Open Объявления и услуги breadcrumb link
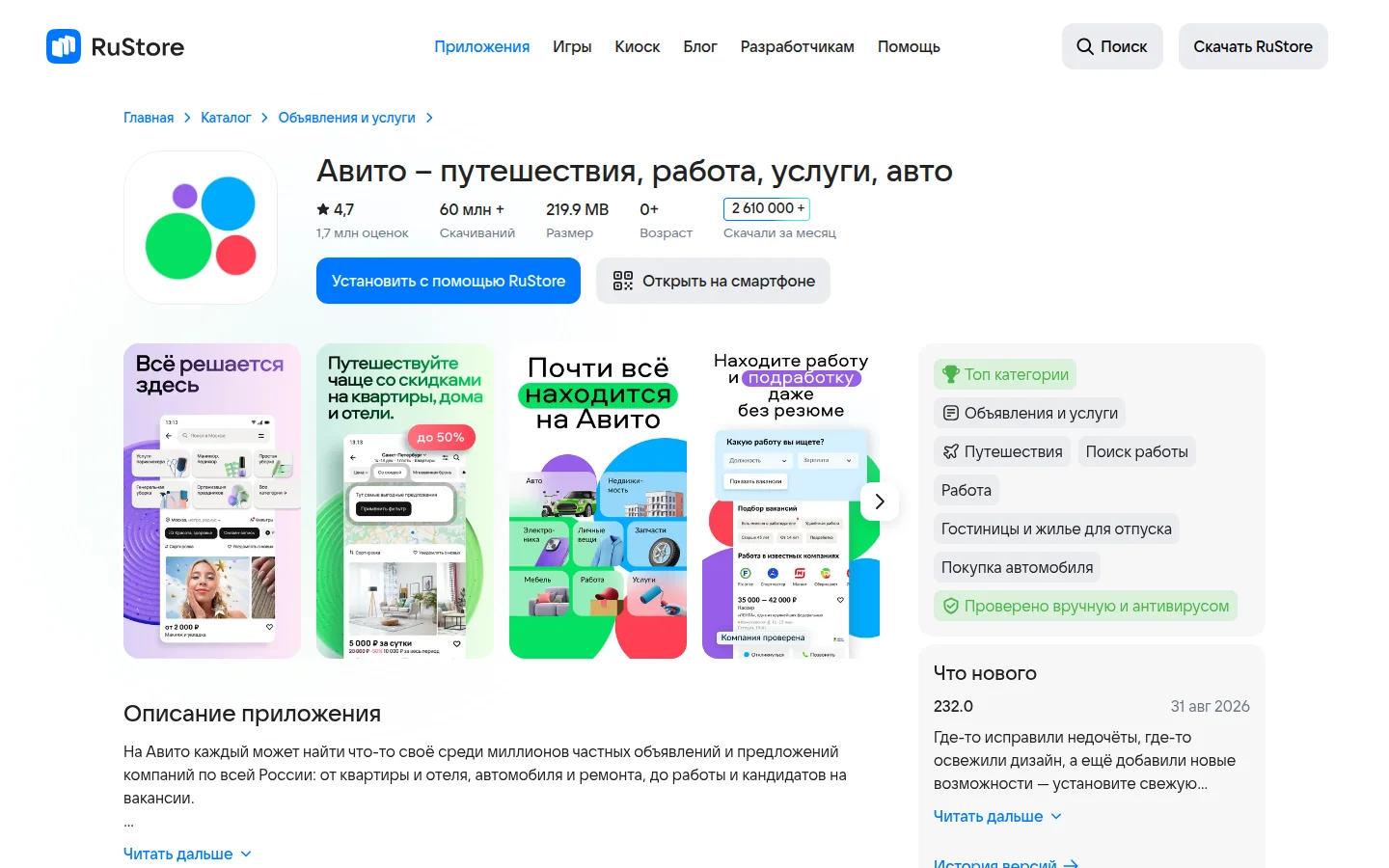Viewport: 1389px width, 868px height. pyautogui.click(x=346, y=118)
